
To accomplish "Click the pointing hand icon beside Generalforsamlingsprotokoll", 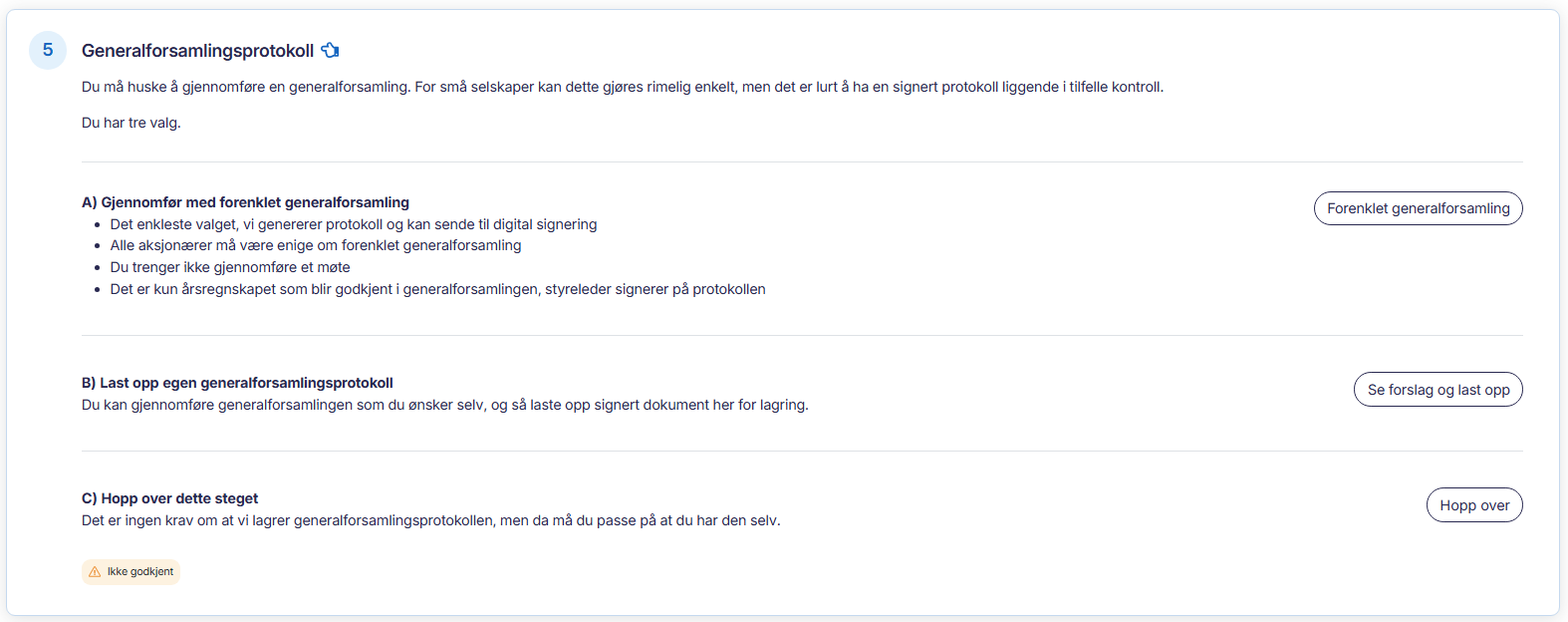I will [331, 50].
